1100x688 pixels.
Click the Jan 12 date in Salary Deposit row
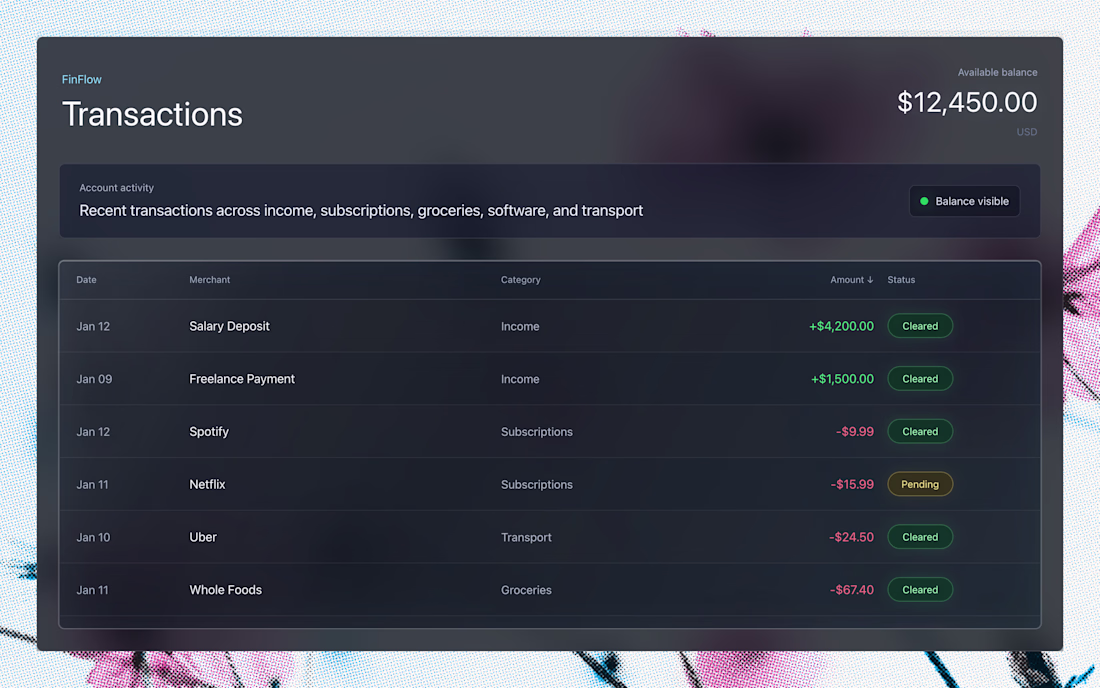click(93, 326)
